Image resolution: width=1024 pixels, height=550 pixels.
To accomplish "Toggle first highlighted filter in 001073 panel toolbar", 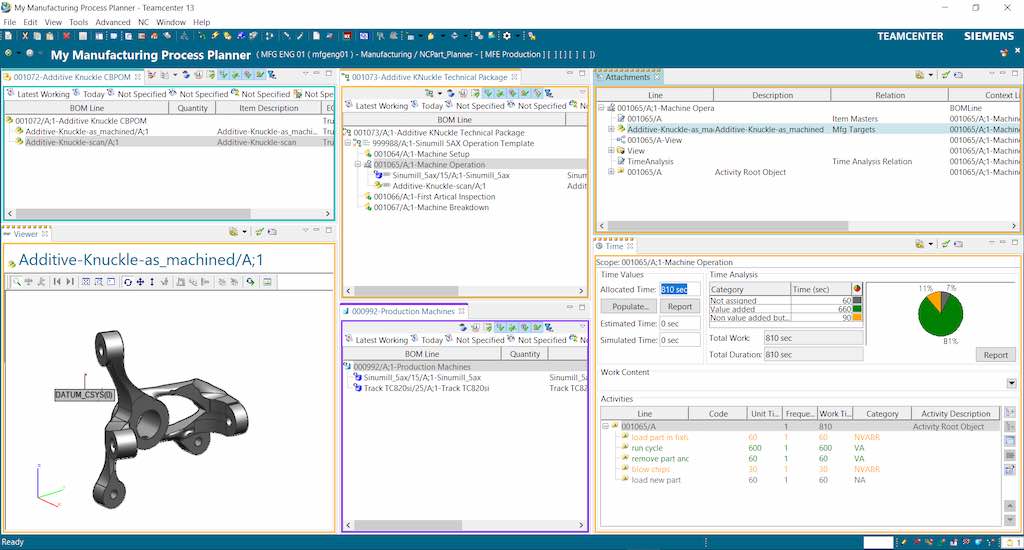I will (487, 93).
